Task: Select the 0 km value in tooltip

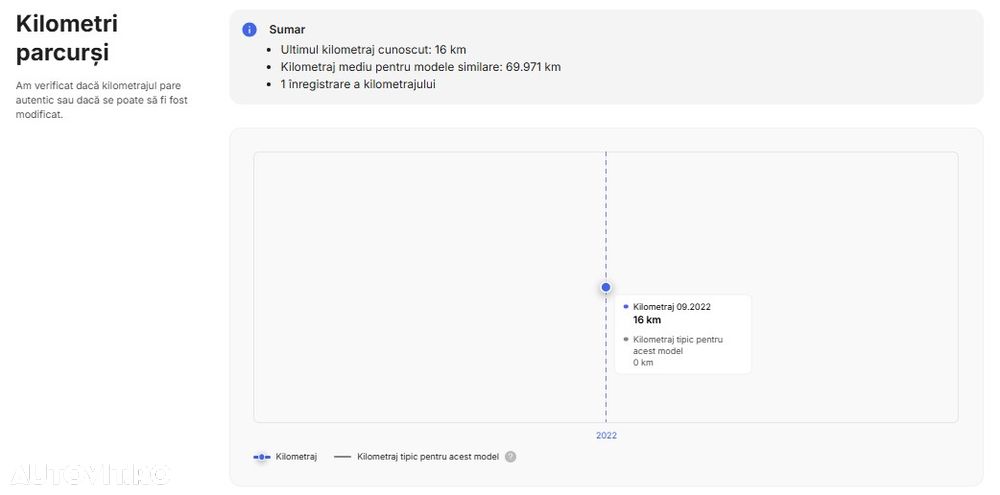Action: [x=643, y=363]
